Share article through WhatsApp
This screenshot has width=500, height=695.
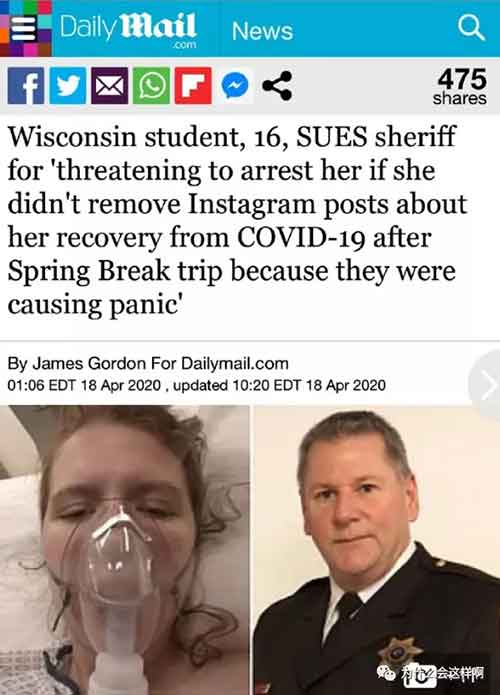click(151, 86)
